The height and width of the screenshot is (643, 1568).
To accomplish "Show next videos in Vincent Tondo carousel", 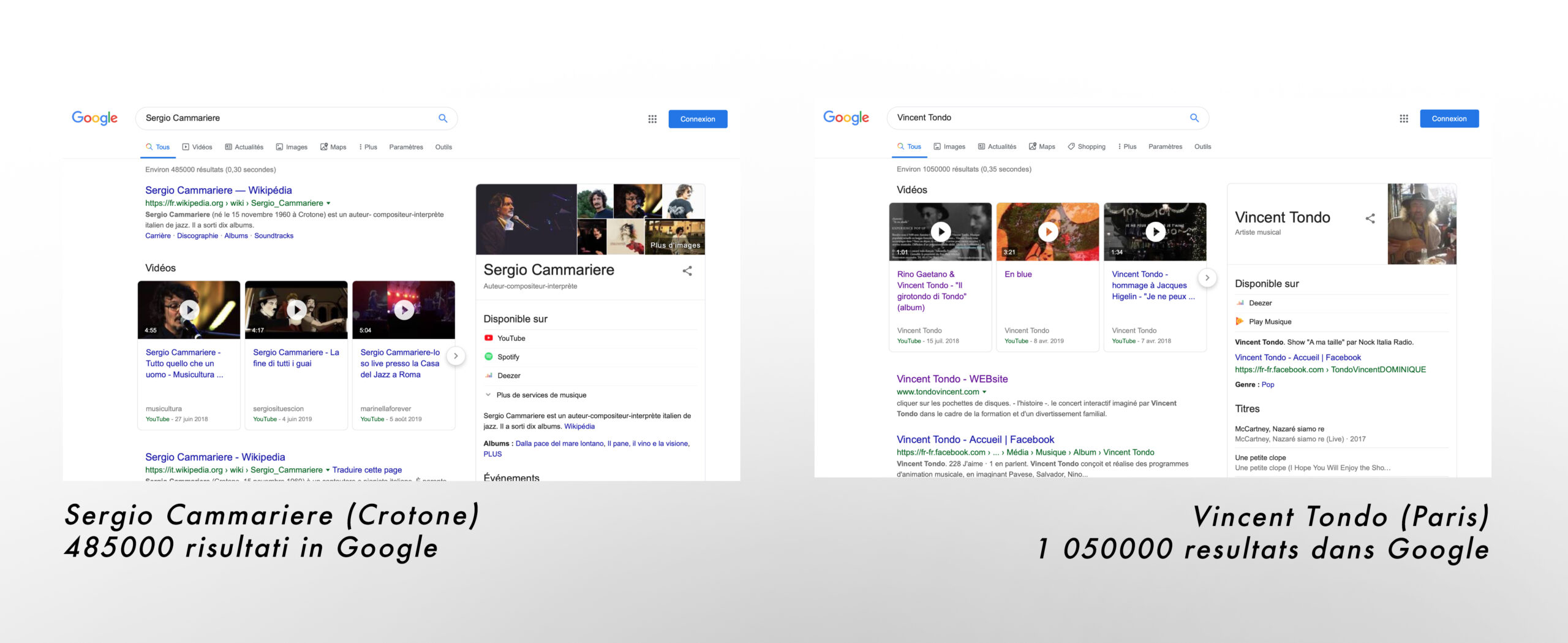I will click(1207, 278).
